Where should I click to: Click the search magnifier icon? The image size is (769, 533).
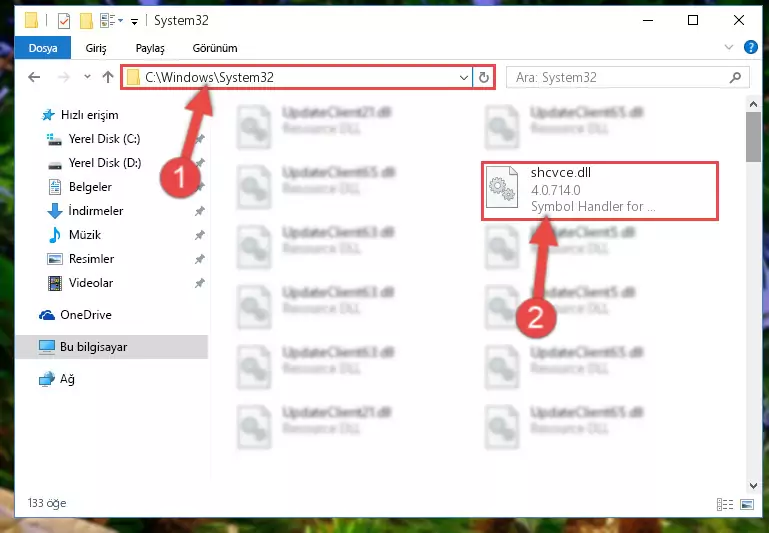[x=735, y=77]
